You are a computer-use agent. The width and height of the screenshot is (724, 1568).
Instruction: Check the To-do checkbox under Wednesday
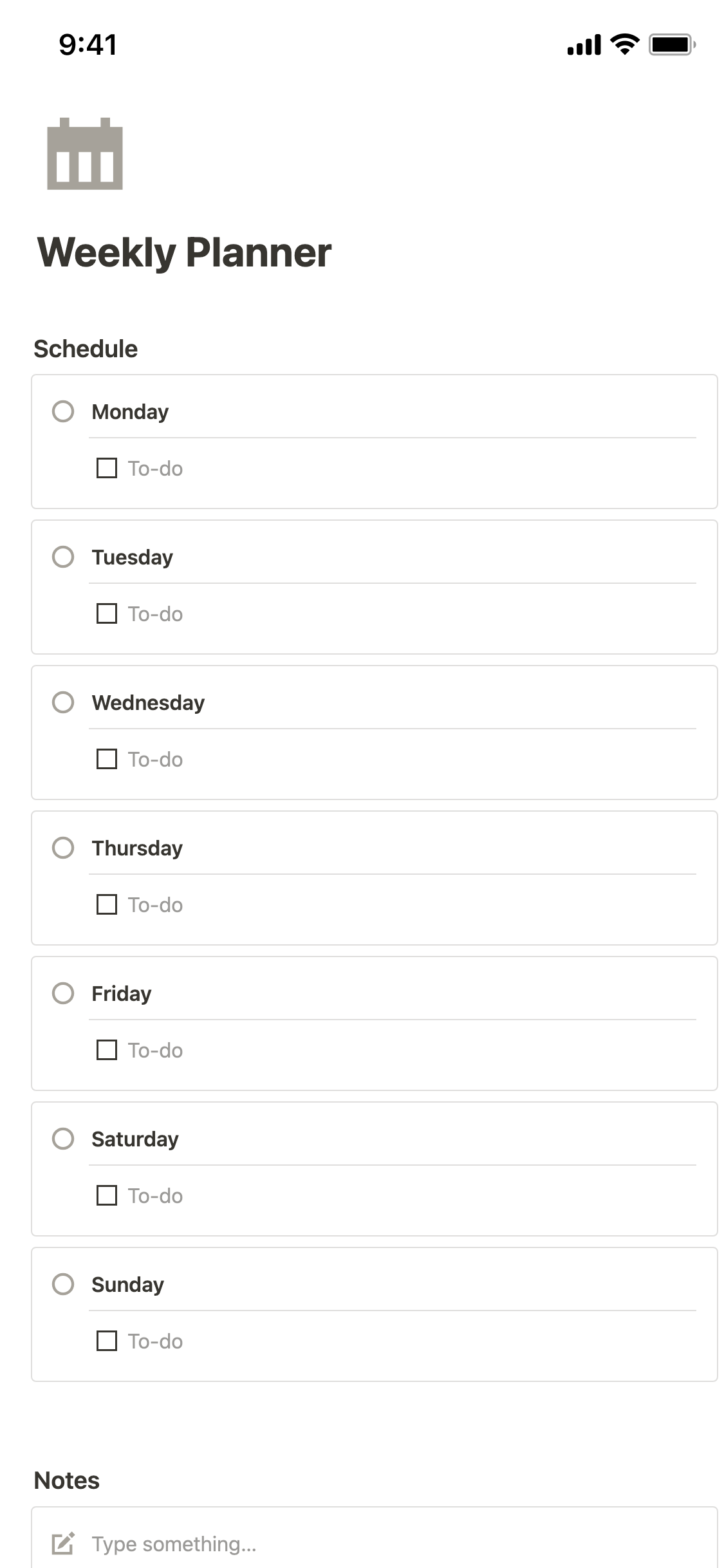107,759
